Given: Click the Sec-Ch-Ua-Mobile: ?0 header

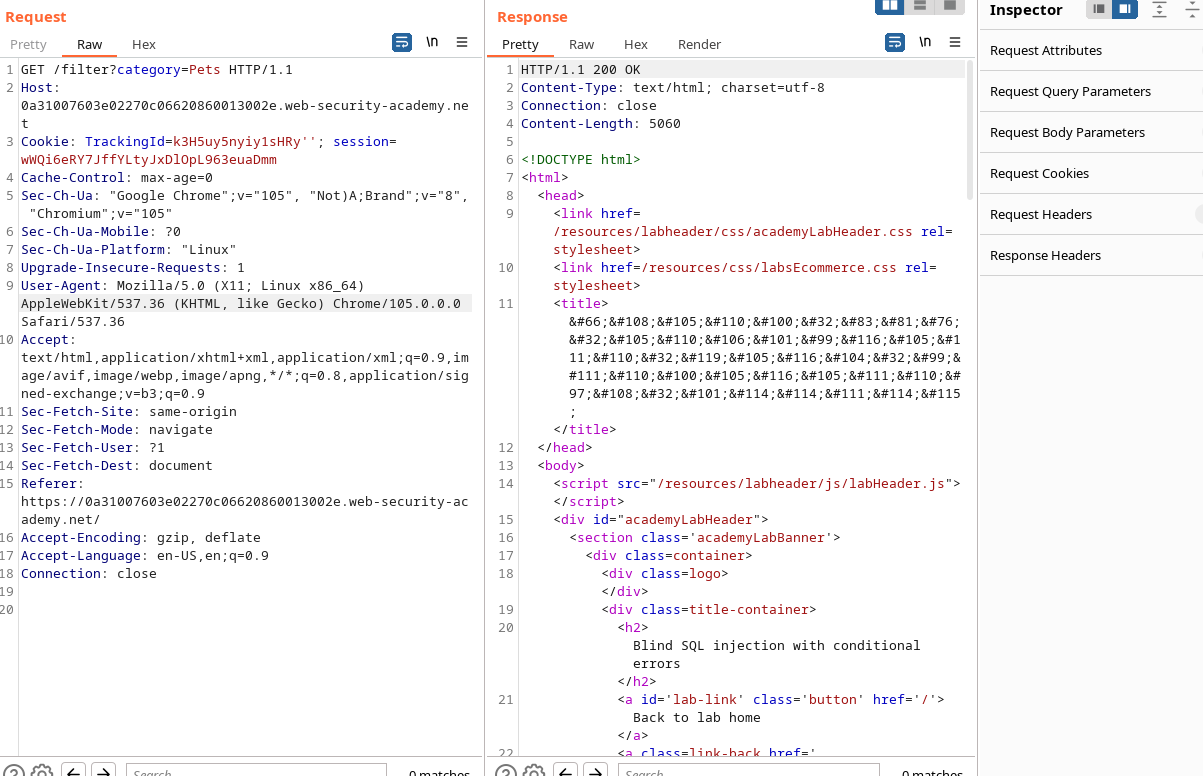Looking at the screenshot, I should pyautogui.click(x=101, y=232).
